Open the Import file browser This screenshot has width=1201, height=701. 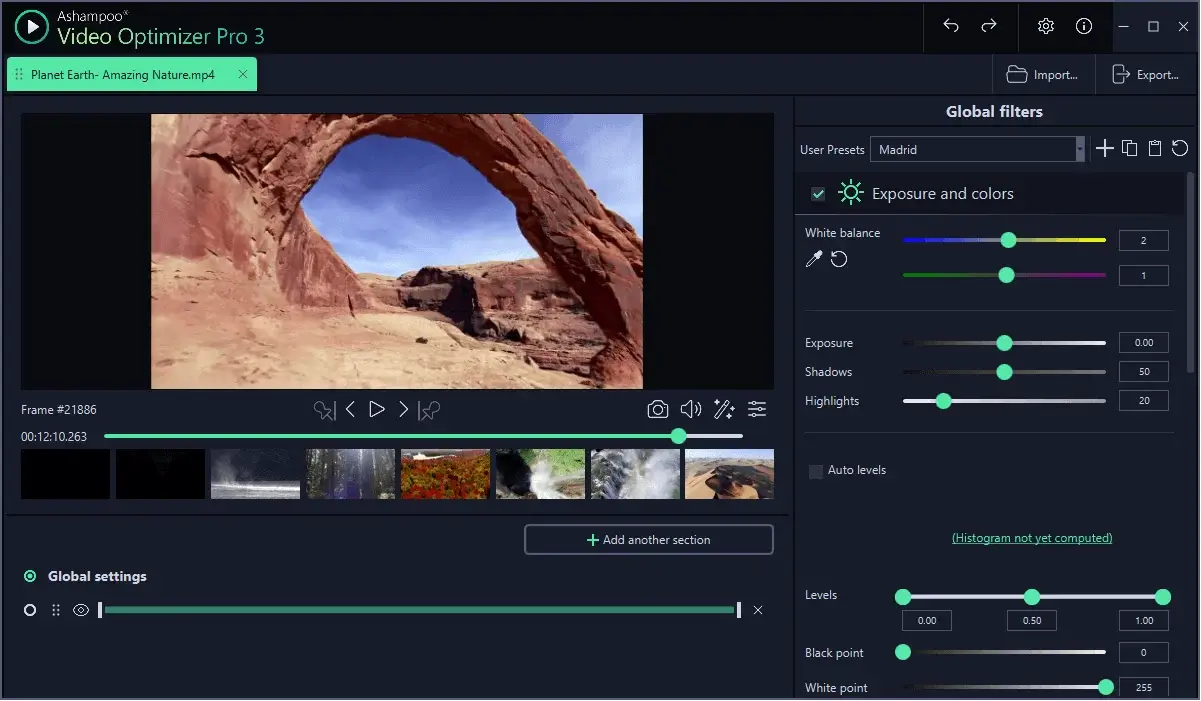click(x=1043, y=74)
